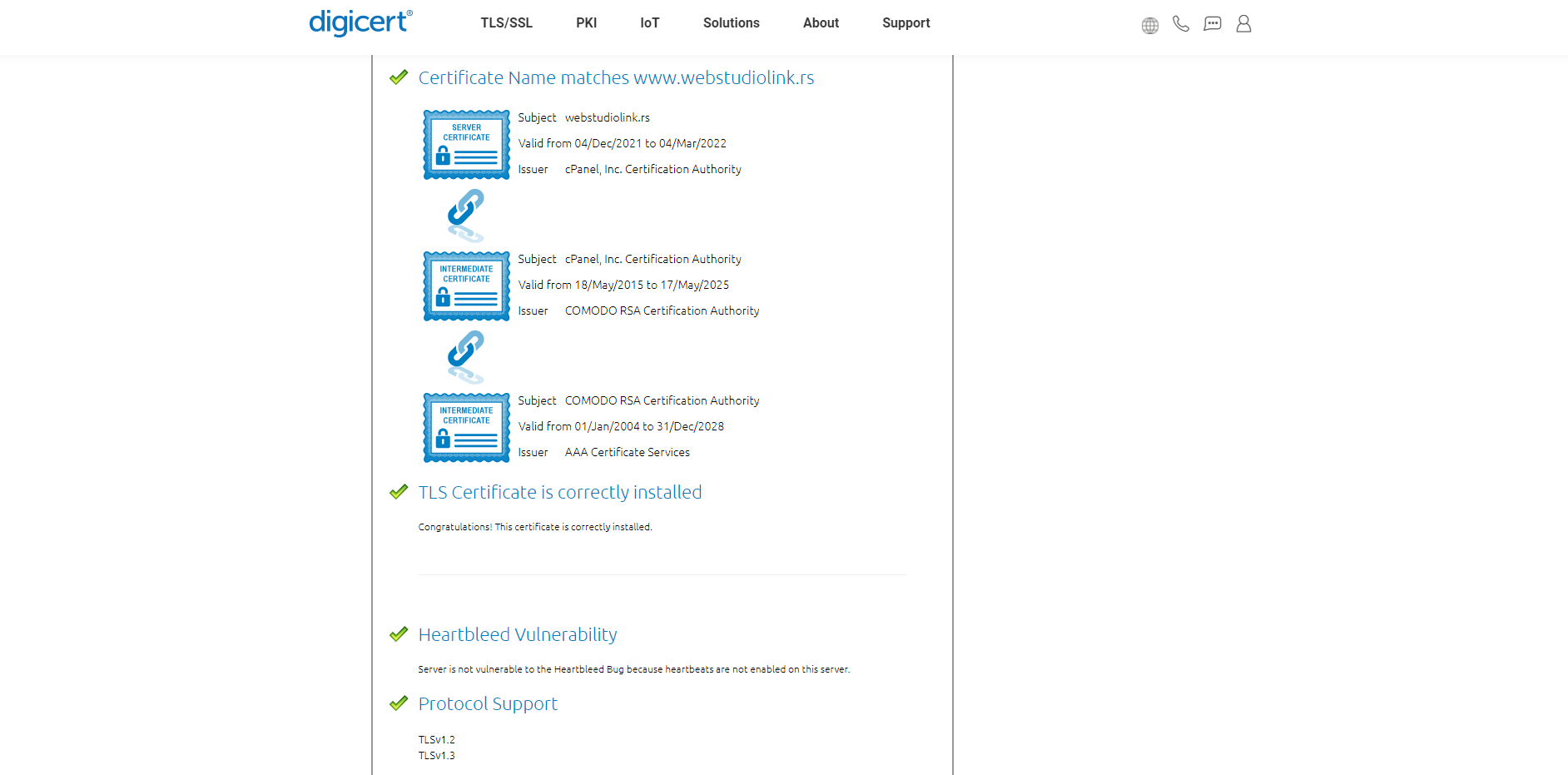Click the DigiCert logo

tap(360, 22)
